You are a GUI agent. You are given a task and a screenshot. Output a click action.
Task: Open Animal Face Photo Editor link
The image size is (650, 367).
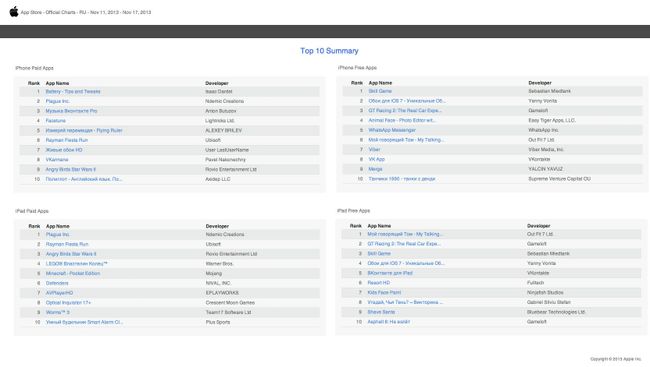402,120
